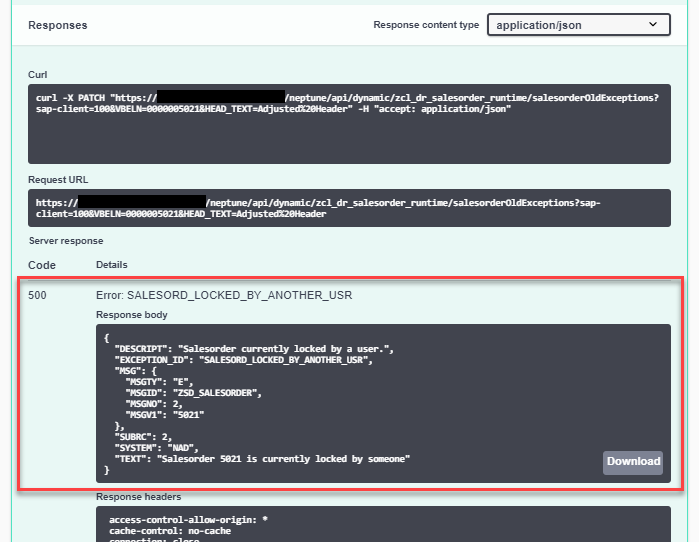The image size is (699, 542).
Task: Click the Request URL label
Action: 58,180
